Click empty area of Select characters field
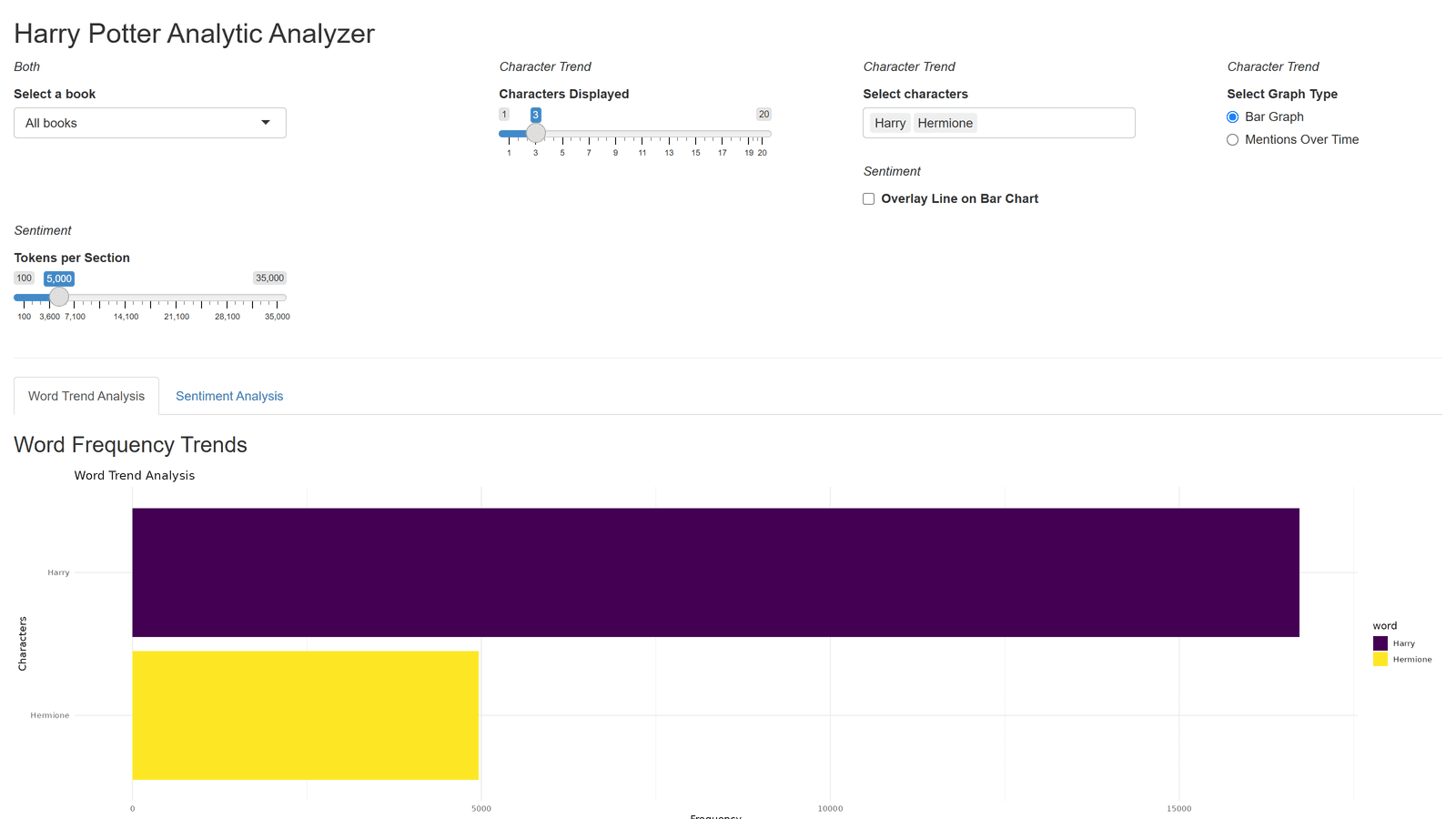Image resolution: width=1456 pixels, height=819 pixels. (1056, 123)
